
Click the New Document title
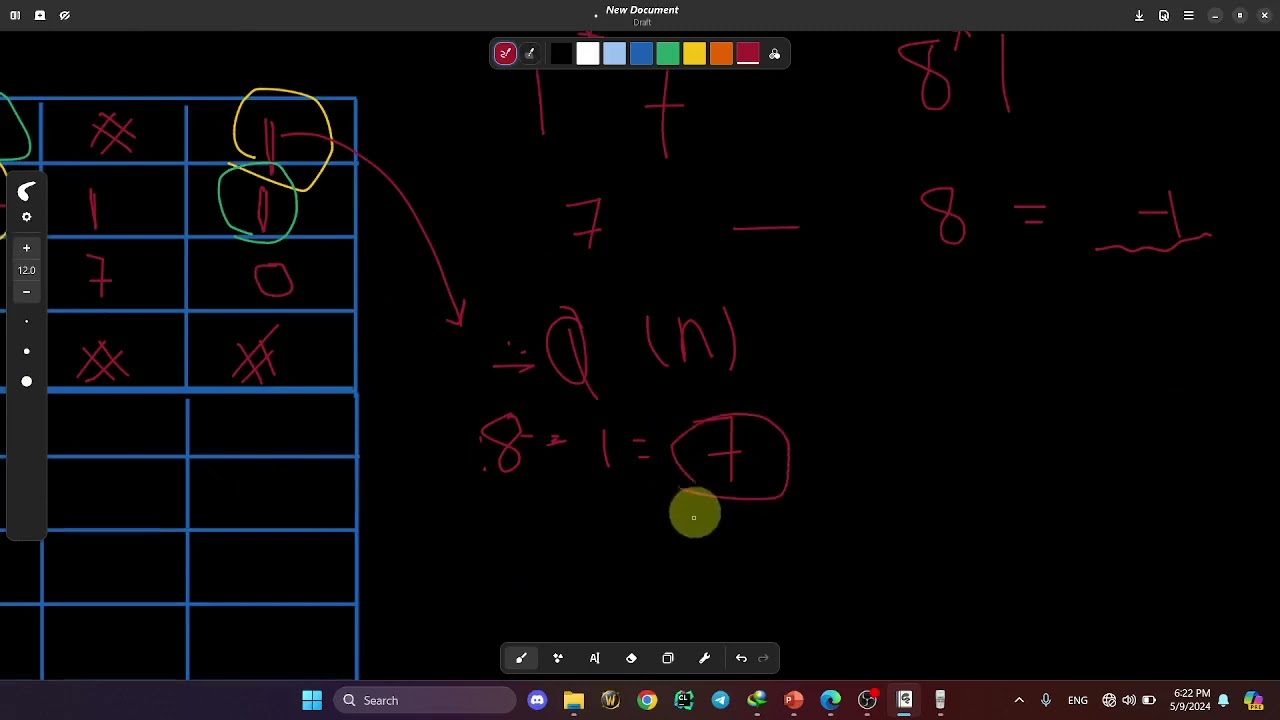point(642,10)
